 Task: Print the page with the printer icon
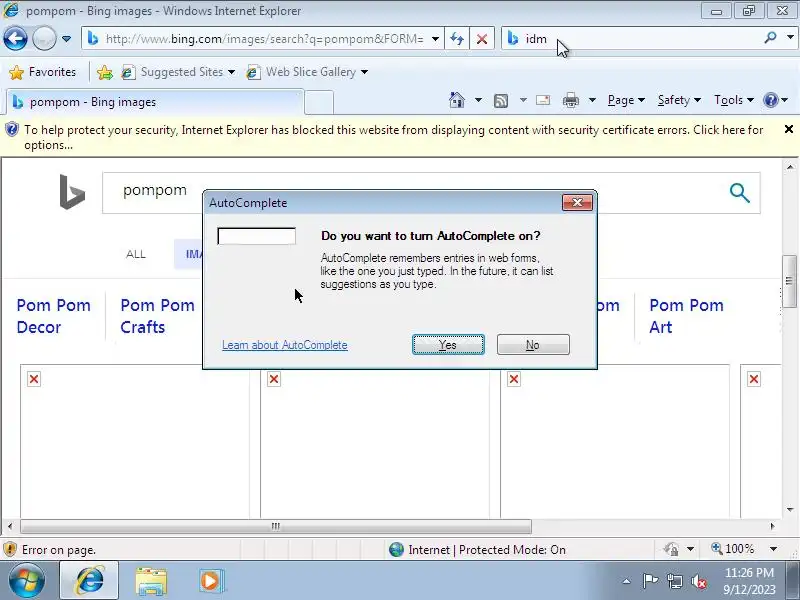click(x=570, y=100)
